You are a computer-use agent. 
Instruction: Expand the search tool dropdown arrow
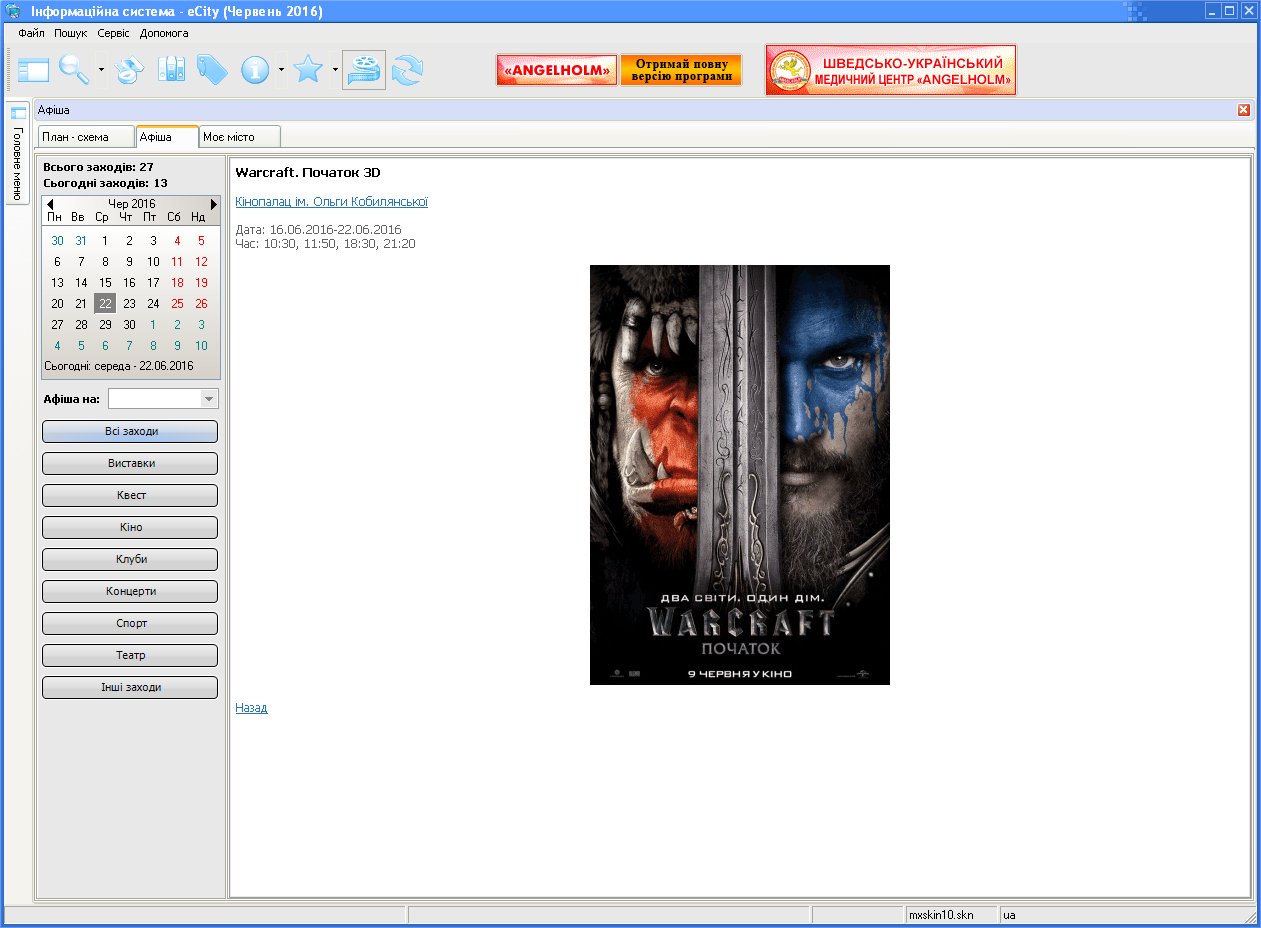pos(102,70)
